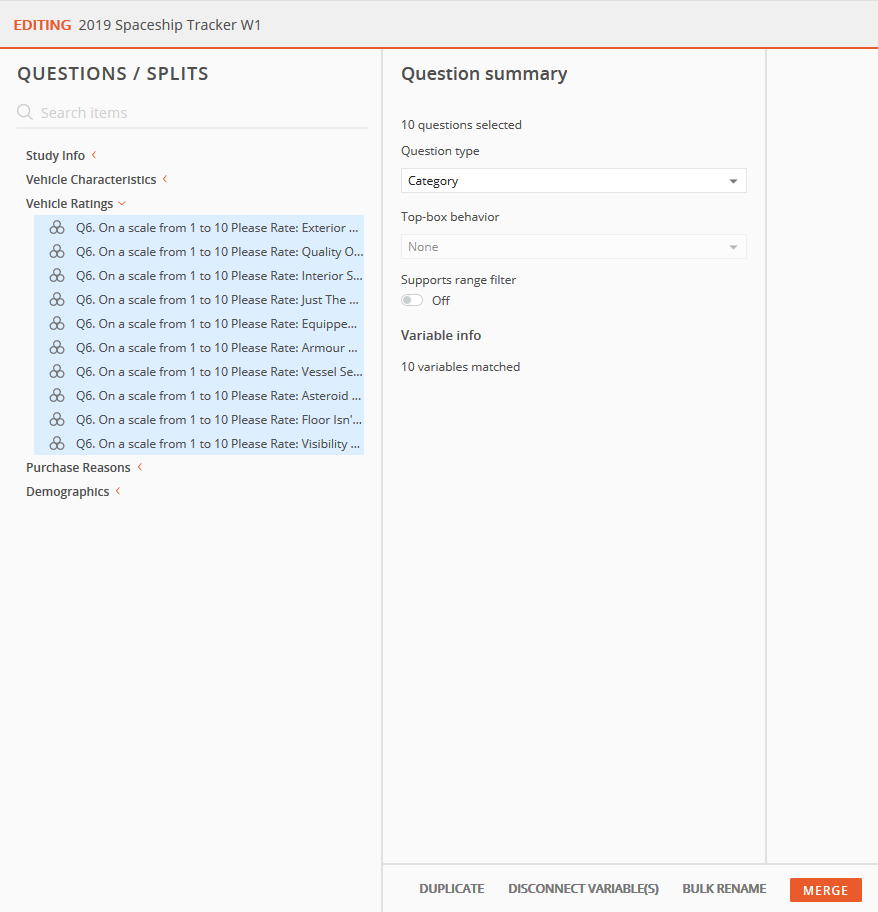
Task: Click the icon beside Q6 Exterior question
Action: [x=57, y=227]
